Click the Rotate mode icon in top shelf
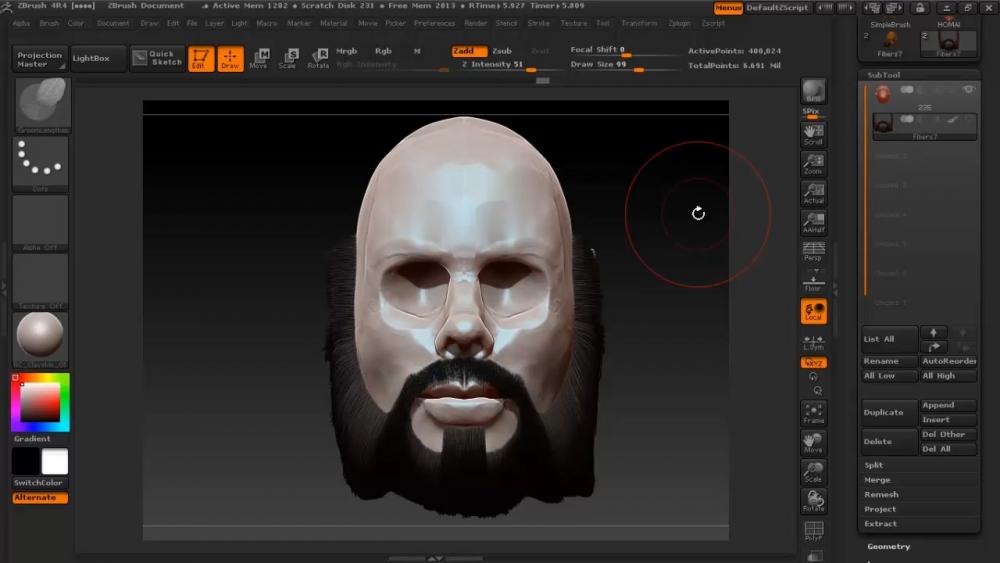The height and width of the screenshot is (563, 1000). pyautogui.click(x=318, y=58)
